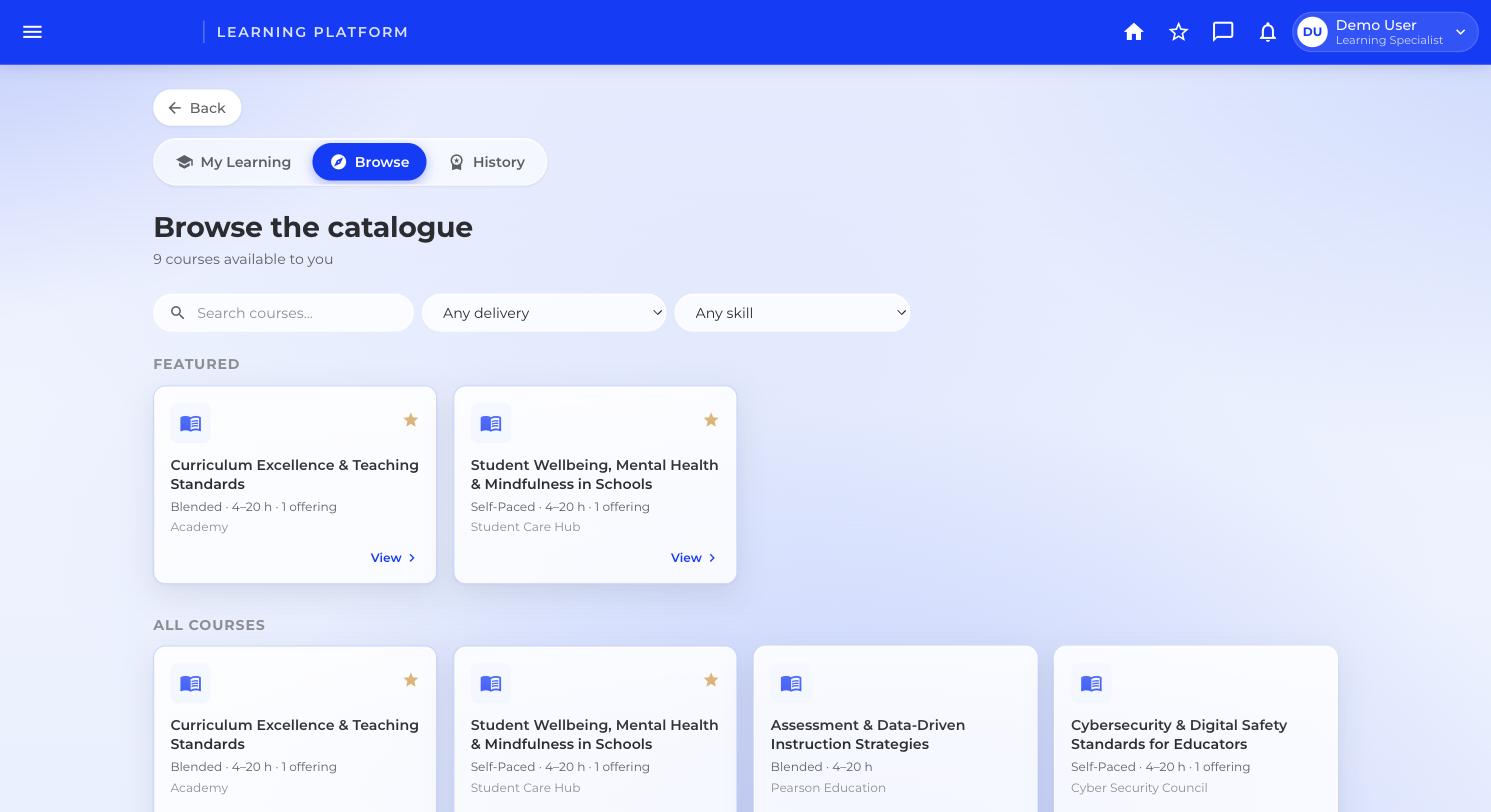The width and height of the screenshot is (1491, 812).
Task: Open featured Student Wellbeing, Mental Health title
Action: [595, 474]
